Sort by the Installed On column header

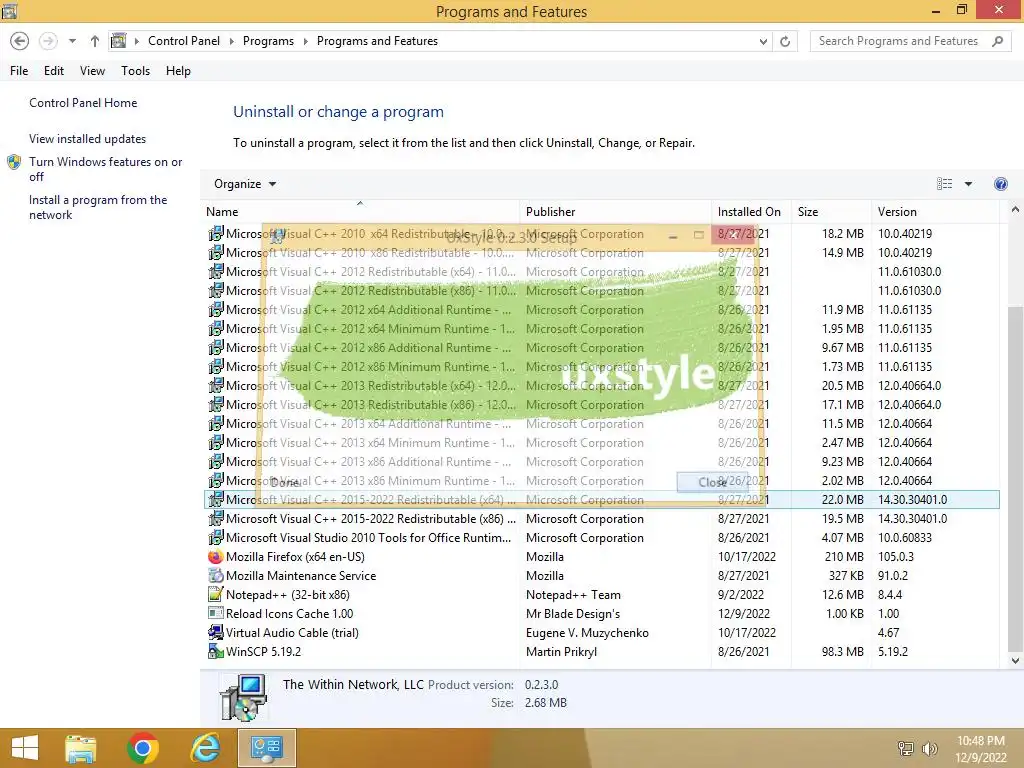pos(751,212)
